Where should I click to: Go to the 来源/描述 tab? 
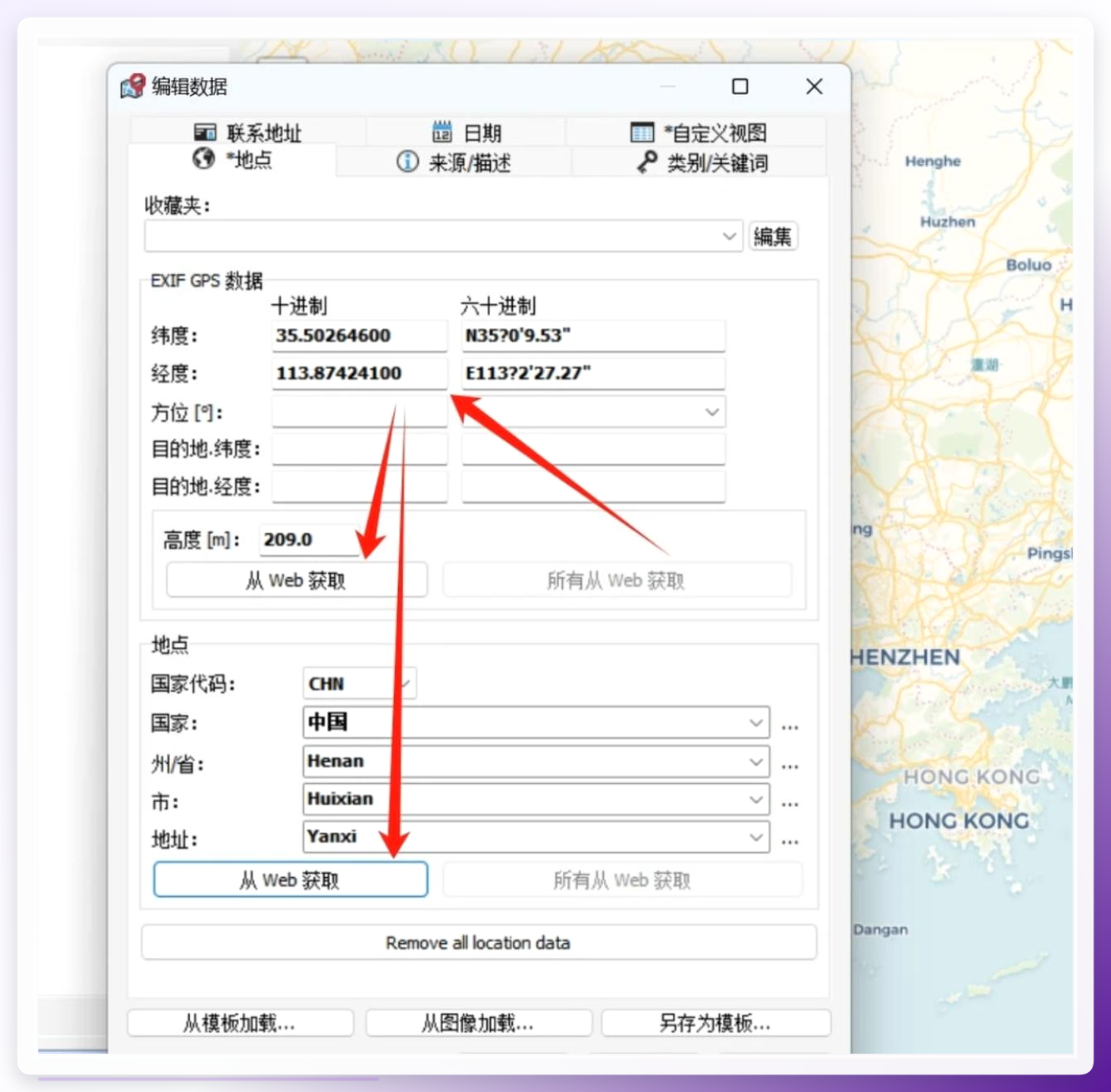tap(454, 162)
